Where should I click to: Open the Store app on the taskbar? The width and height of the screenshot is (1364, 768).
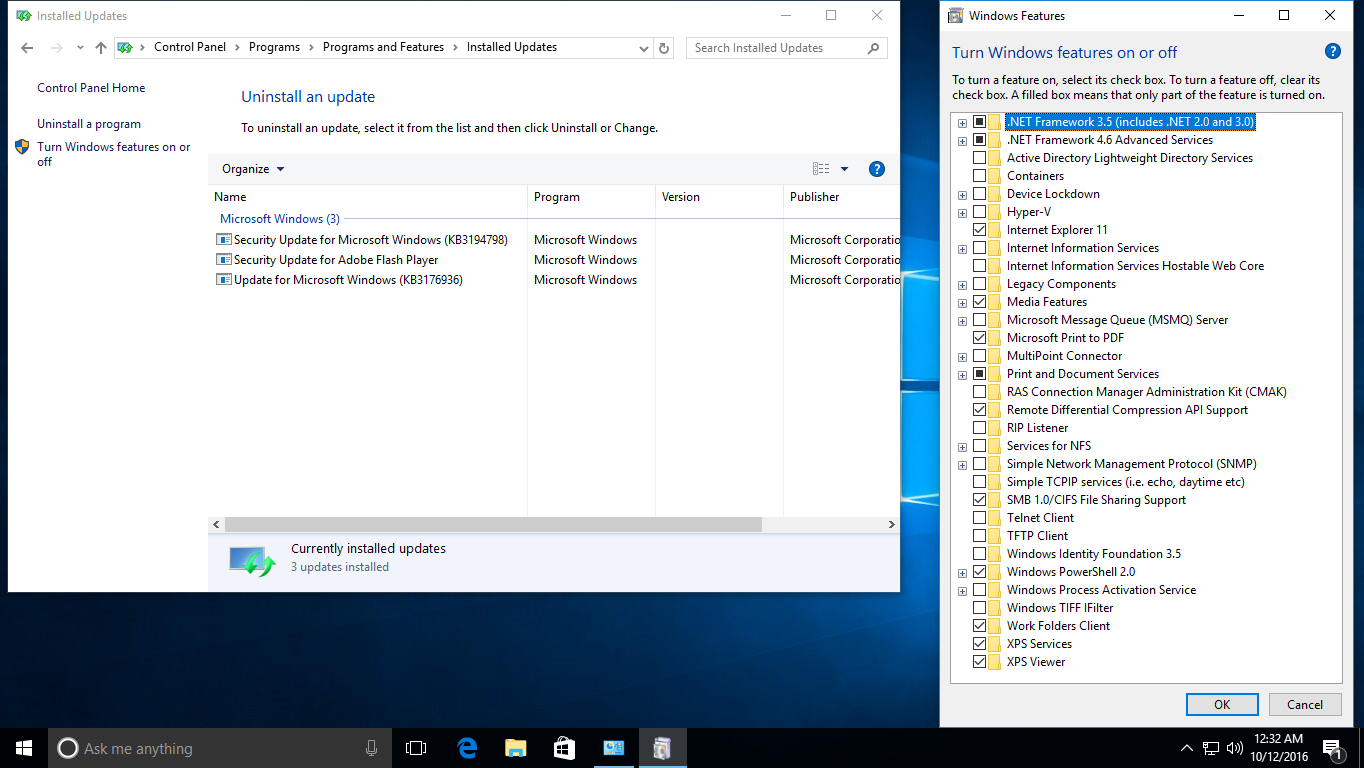point(565,748)
